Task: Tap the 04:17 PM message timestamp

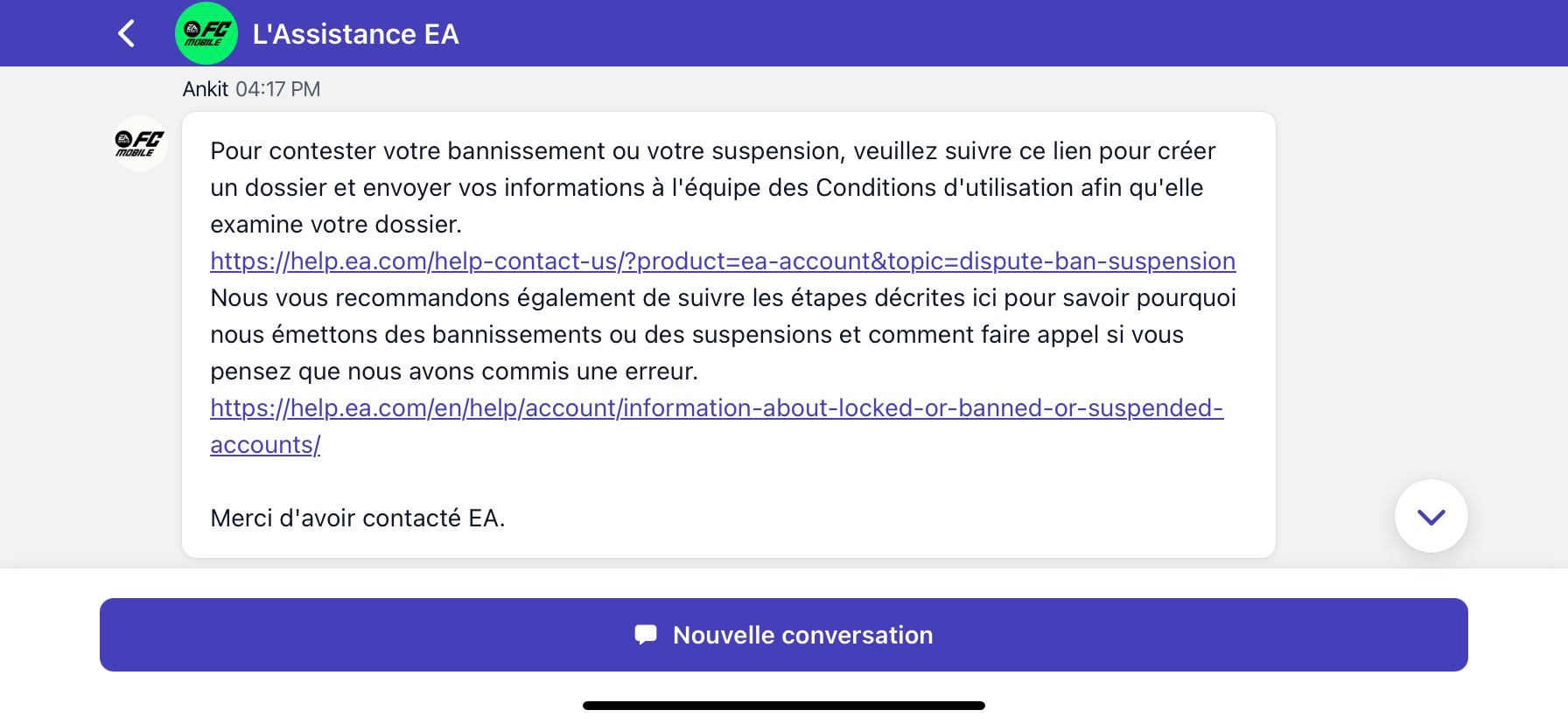Action: (277, 89)
